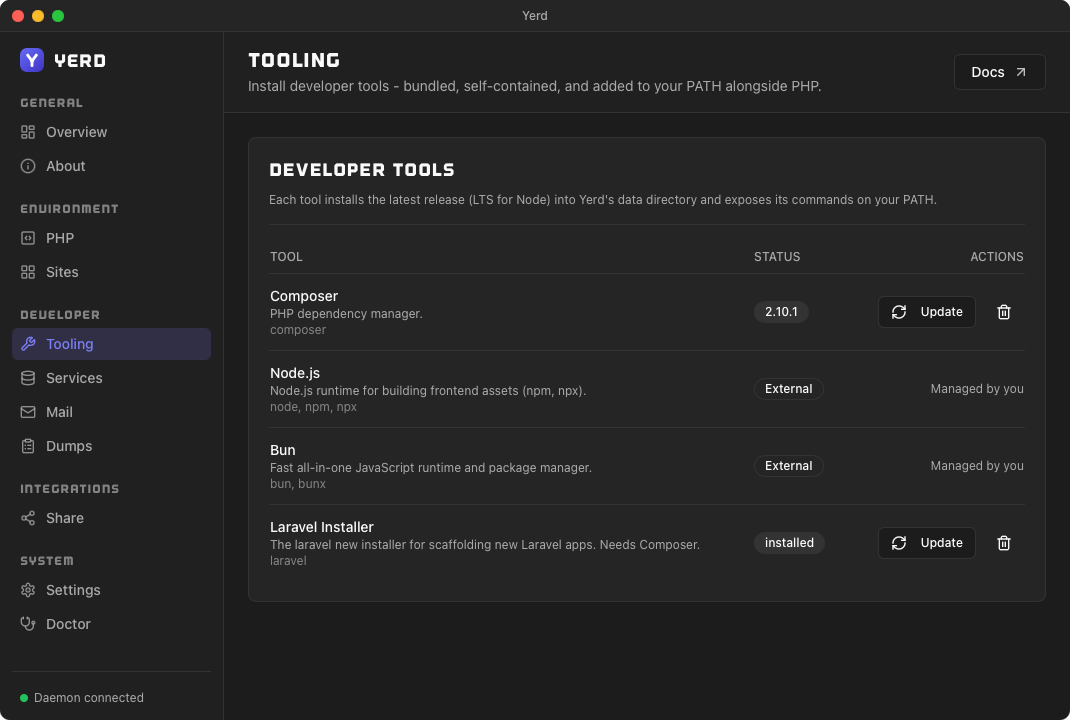Click the Yerd Y logo icon

tap(32, 60)
